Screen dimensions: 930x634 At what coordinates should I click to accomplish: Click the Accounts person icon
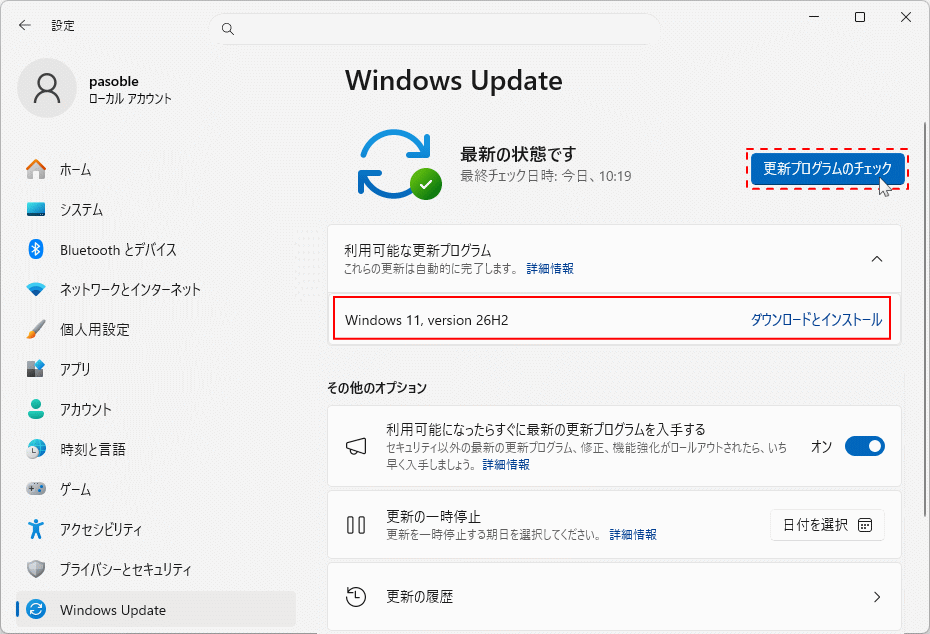pyautogui.click(x=36, y=409)
